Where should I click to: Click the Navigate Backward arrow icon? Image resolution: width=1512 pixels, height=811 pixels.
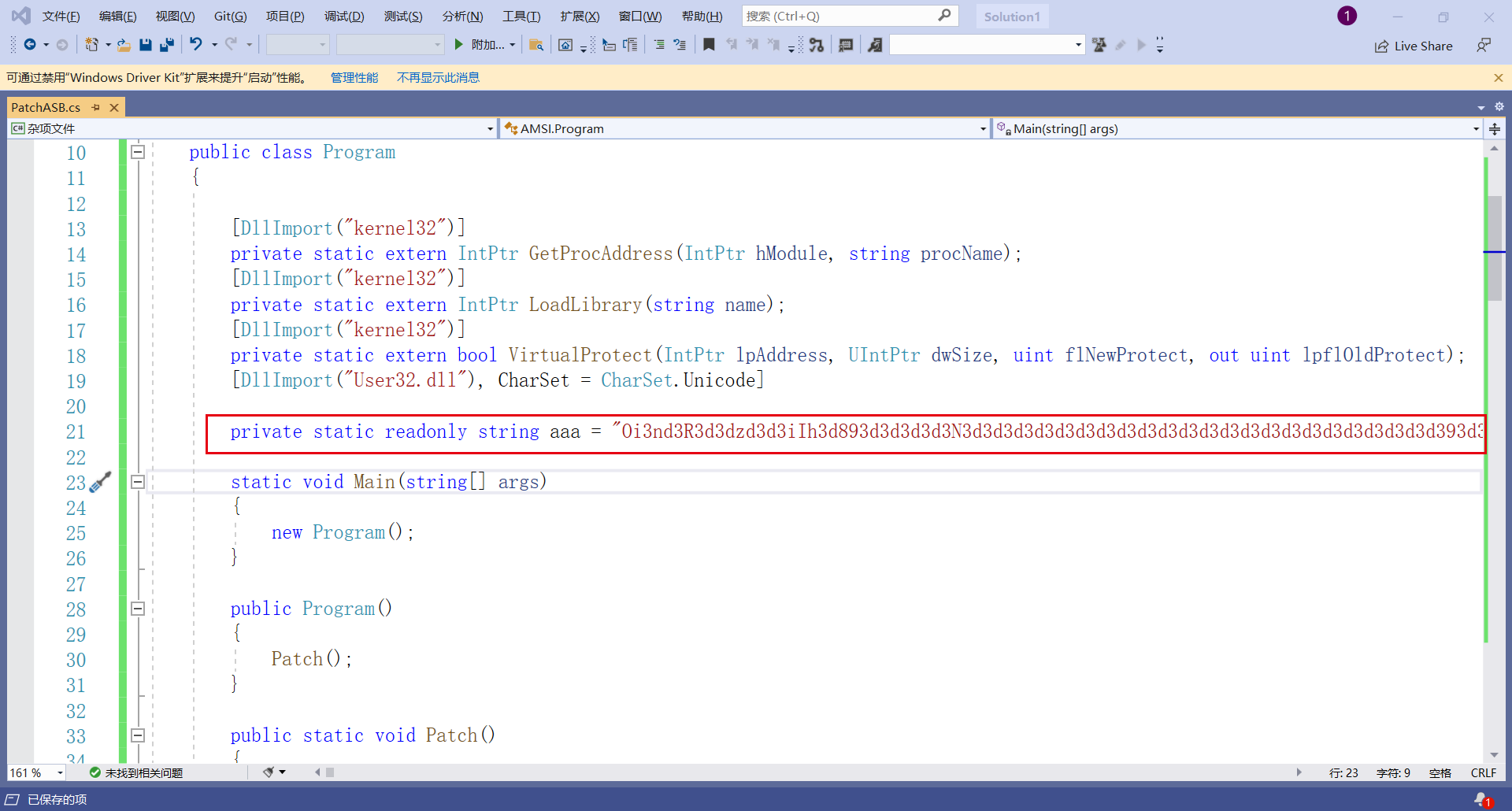click(30, 45)
